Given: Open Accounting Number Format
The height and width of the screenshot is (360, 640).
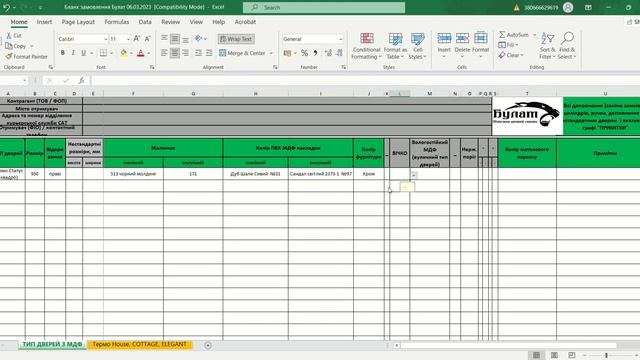Looking at the screenshot, I should pos(287,53).
